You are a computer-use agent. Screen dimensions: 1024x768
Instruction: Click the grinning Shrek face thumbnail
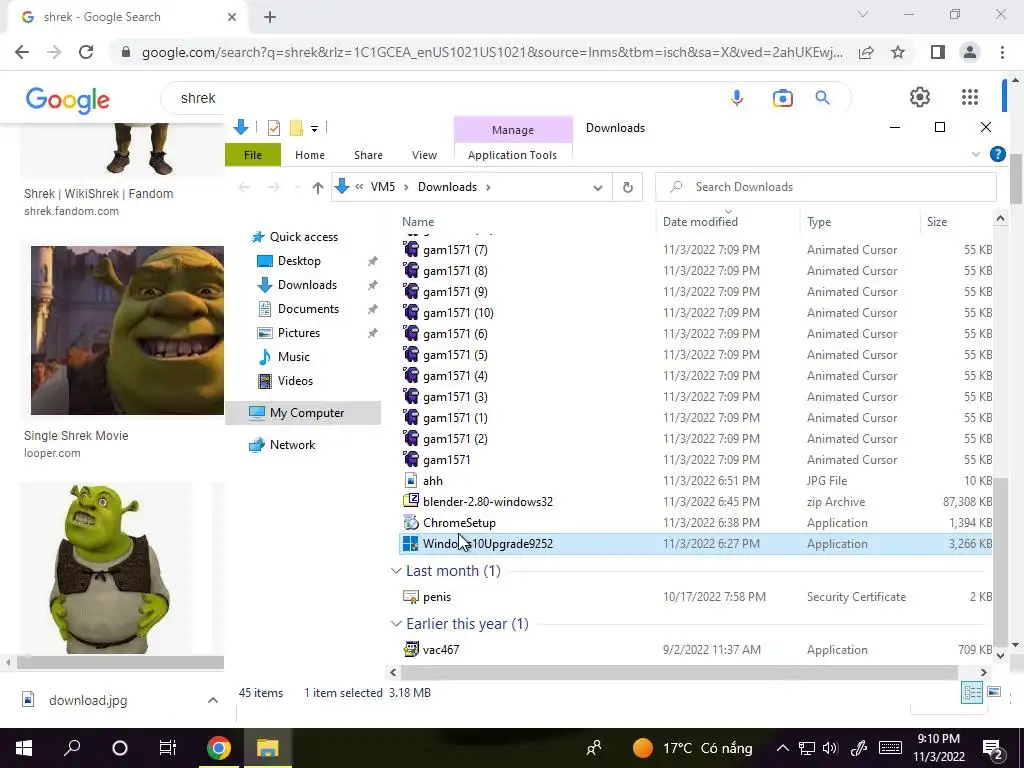(x=127, y=330)
